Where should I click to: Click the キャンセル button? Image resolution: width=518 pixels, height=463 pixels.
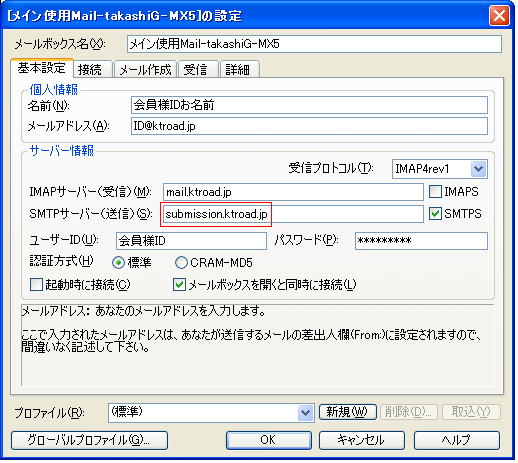(x=362, y=440)
